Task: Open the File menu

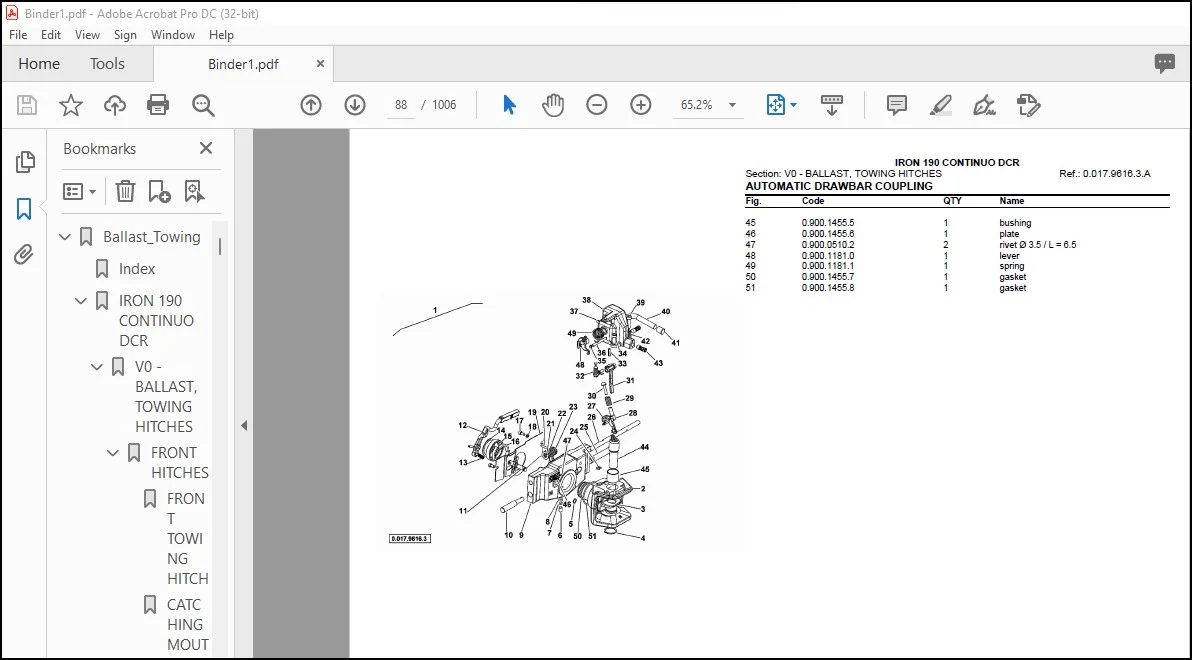Action: (x=17, y=35)
